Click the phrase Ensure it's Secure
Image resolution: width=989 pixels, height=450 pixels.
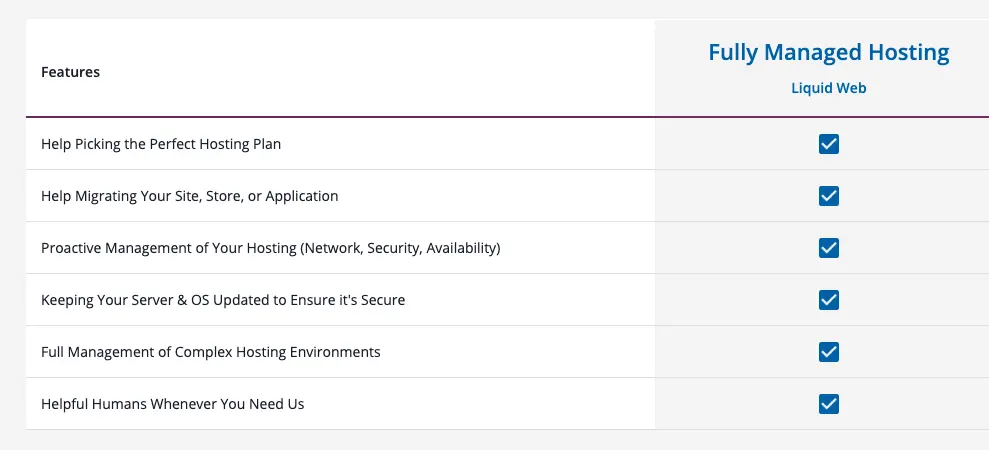point(348,300)
